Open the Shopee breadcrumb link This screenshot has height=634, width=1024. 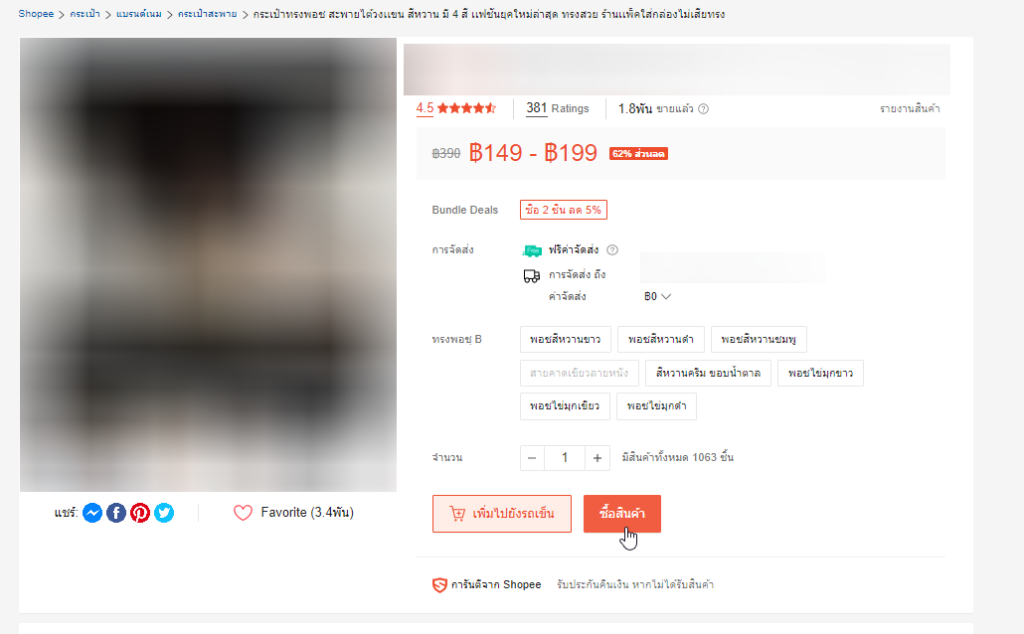click(x=36, y=14)
